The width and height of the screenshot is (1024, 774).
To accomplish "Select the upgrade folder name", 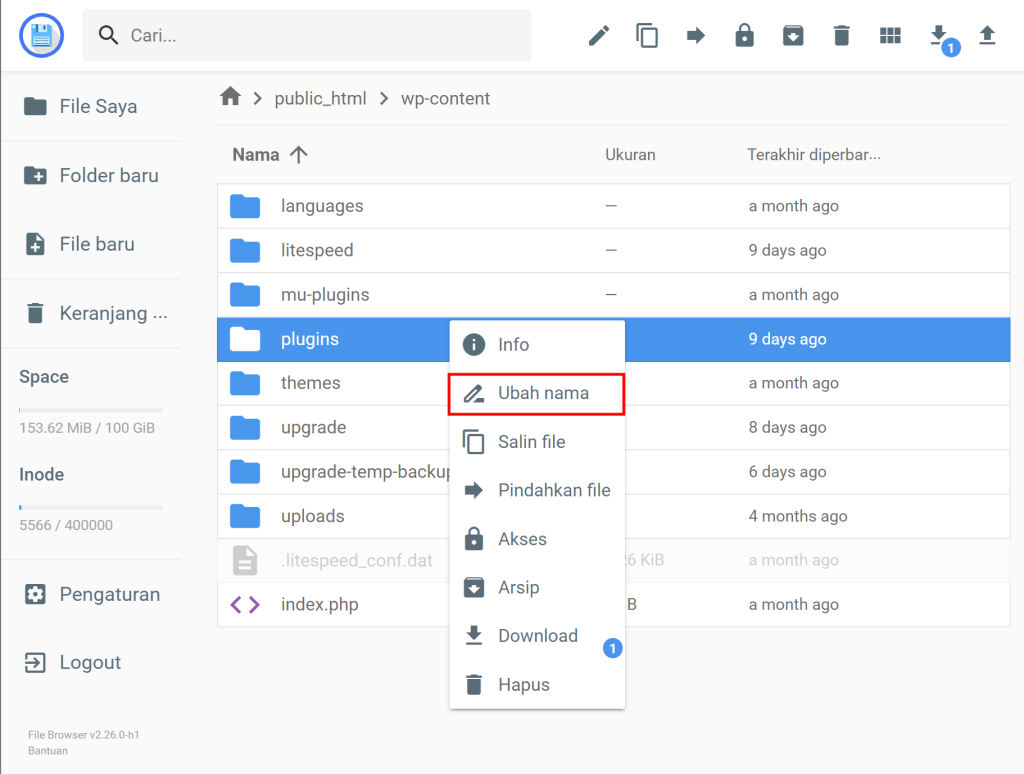I will click(313, 427).
